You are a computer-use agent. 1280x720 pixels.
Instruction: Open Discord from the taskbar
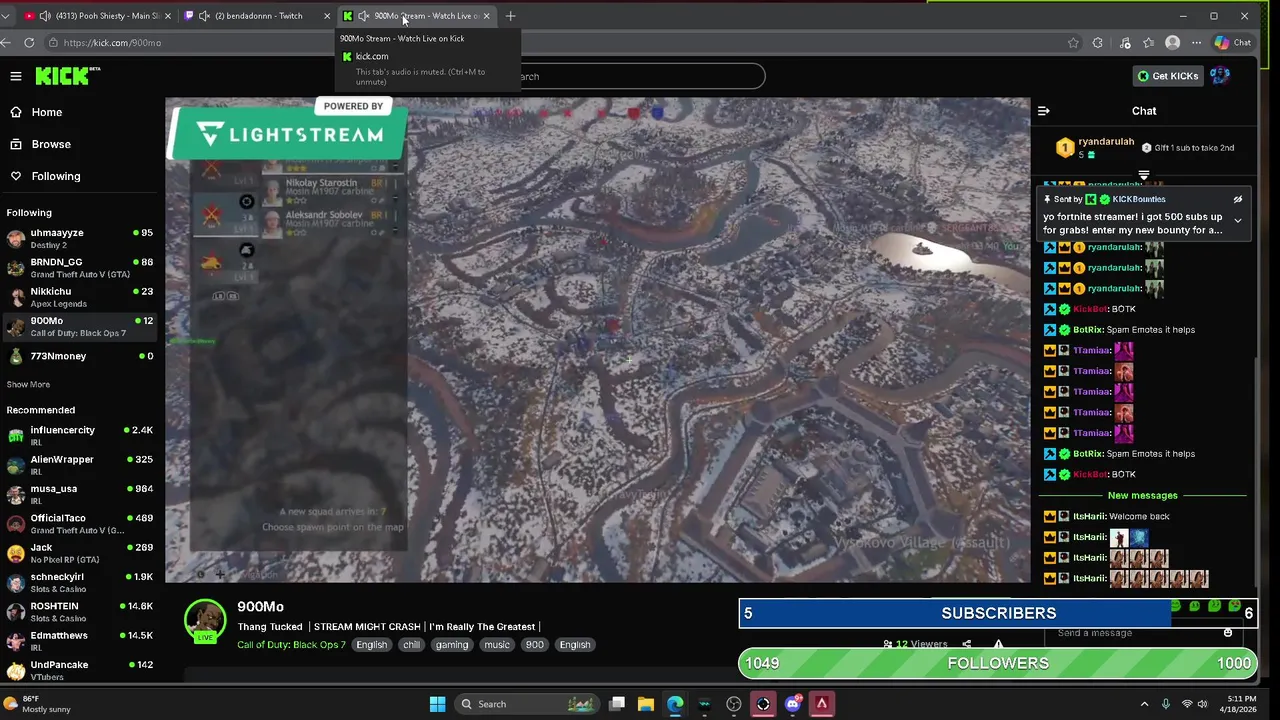(793, 704)
